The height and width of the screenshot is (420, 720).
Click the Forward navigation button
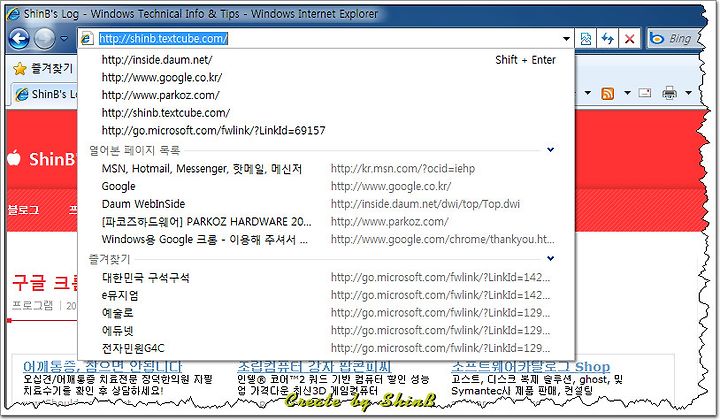[x=45, y=39]
